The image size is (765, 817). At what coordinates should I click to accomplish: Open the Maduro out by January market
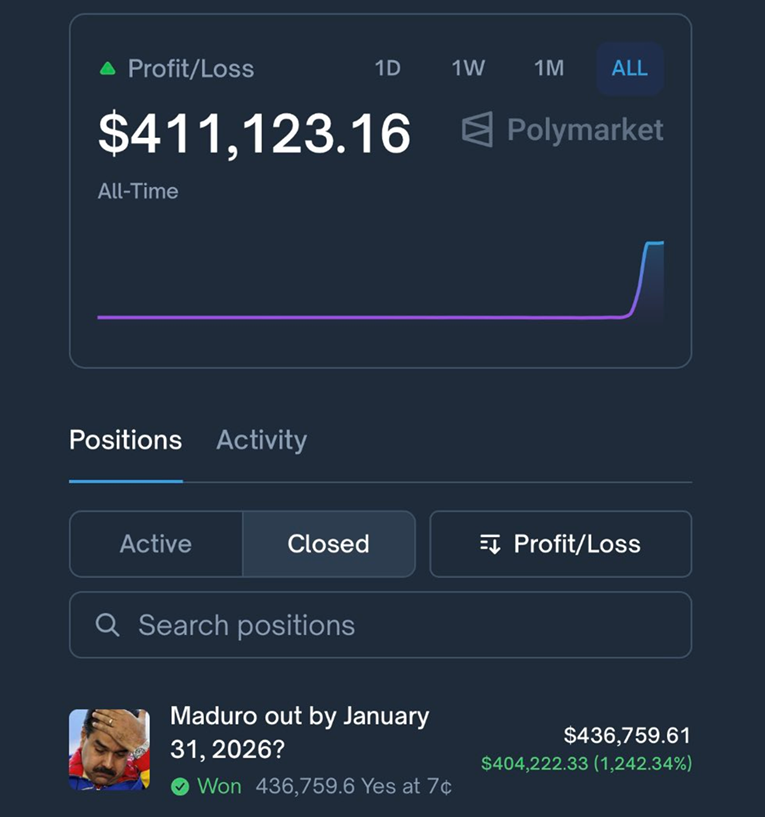click(x=299, y=732)
